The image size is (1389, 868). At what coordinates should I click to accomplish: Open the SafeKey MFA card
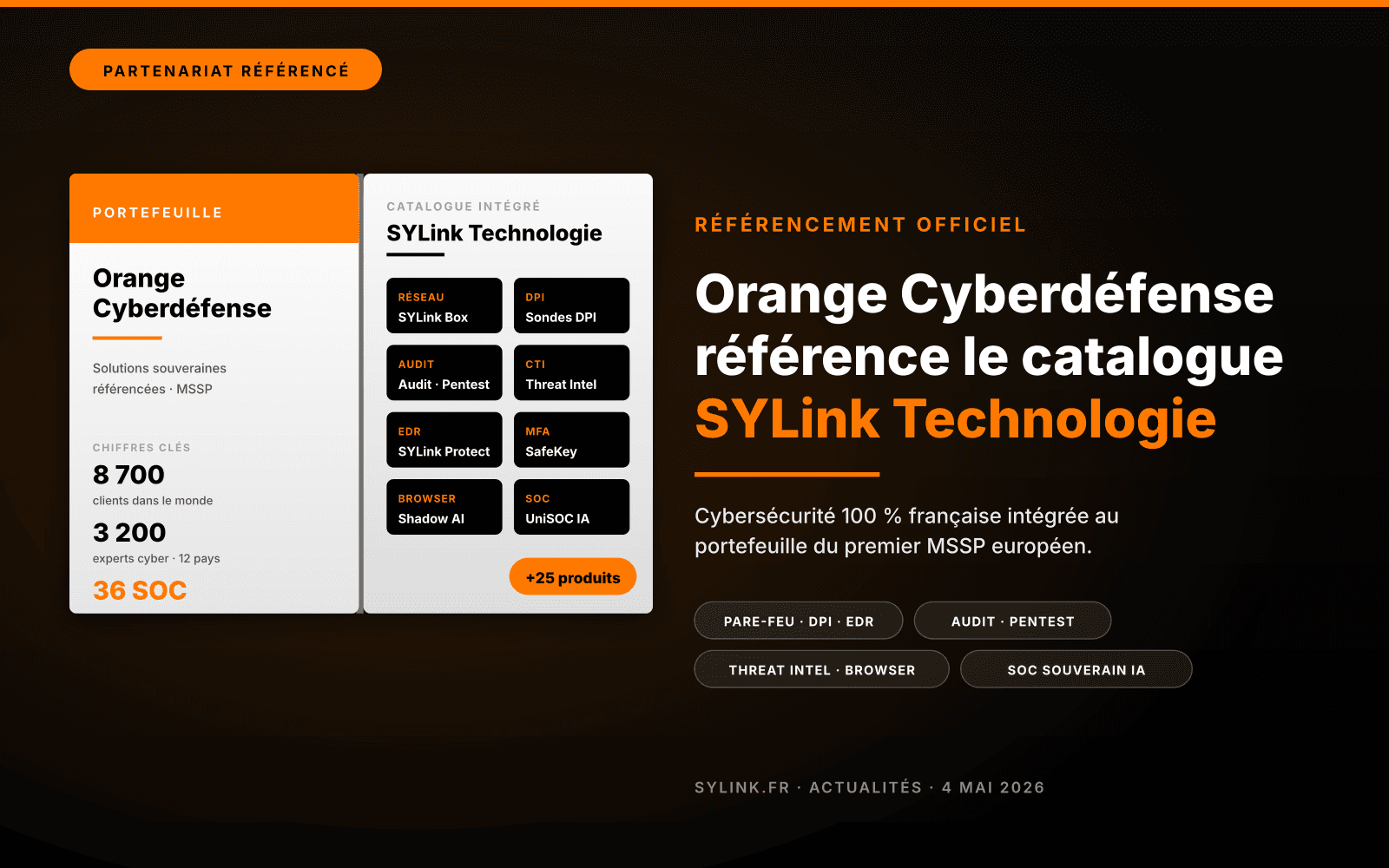click(x=571, y=440)
